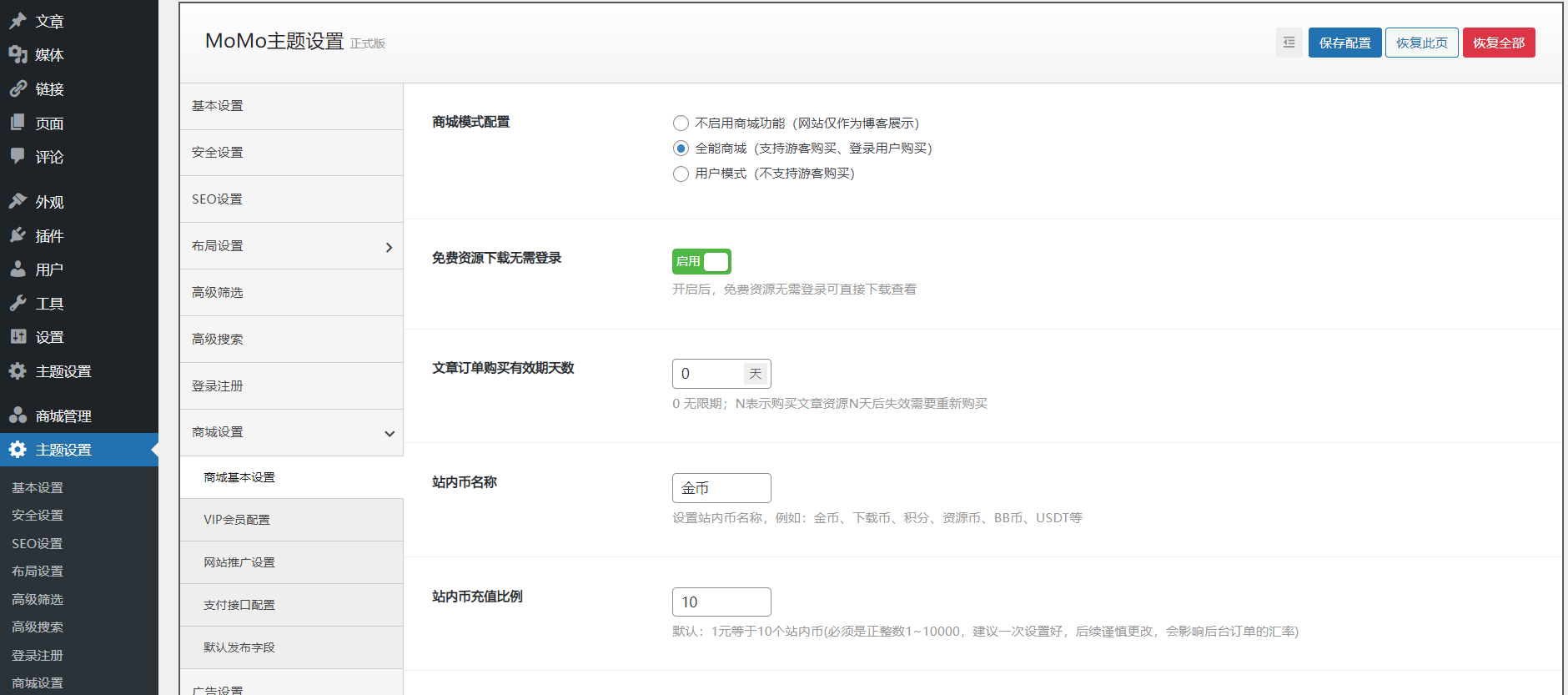Toggle the 免费资源下载无需登录 switch
Image resolution: width=1568 pixels, height=695 pixels.
(701, 262)
